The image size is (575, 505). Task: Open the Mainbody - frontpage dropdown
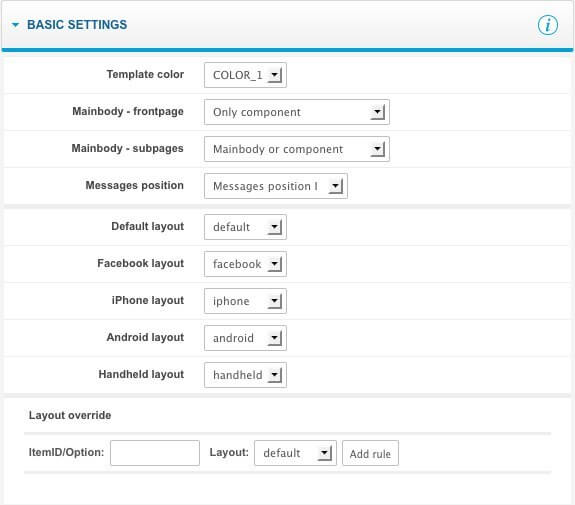click(297, 112)
